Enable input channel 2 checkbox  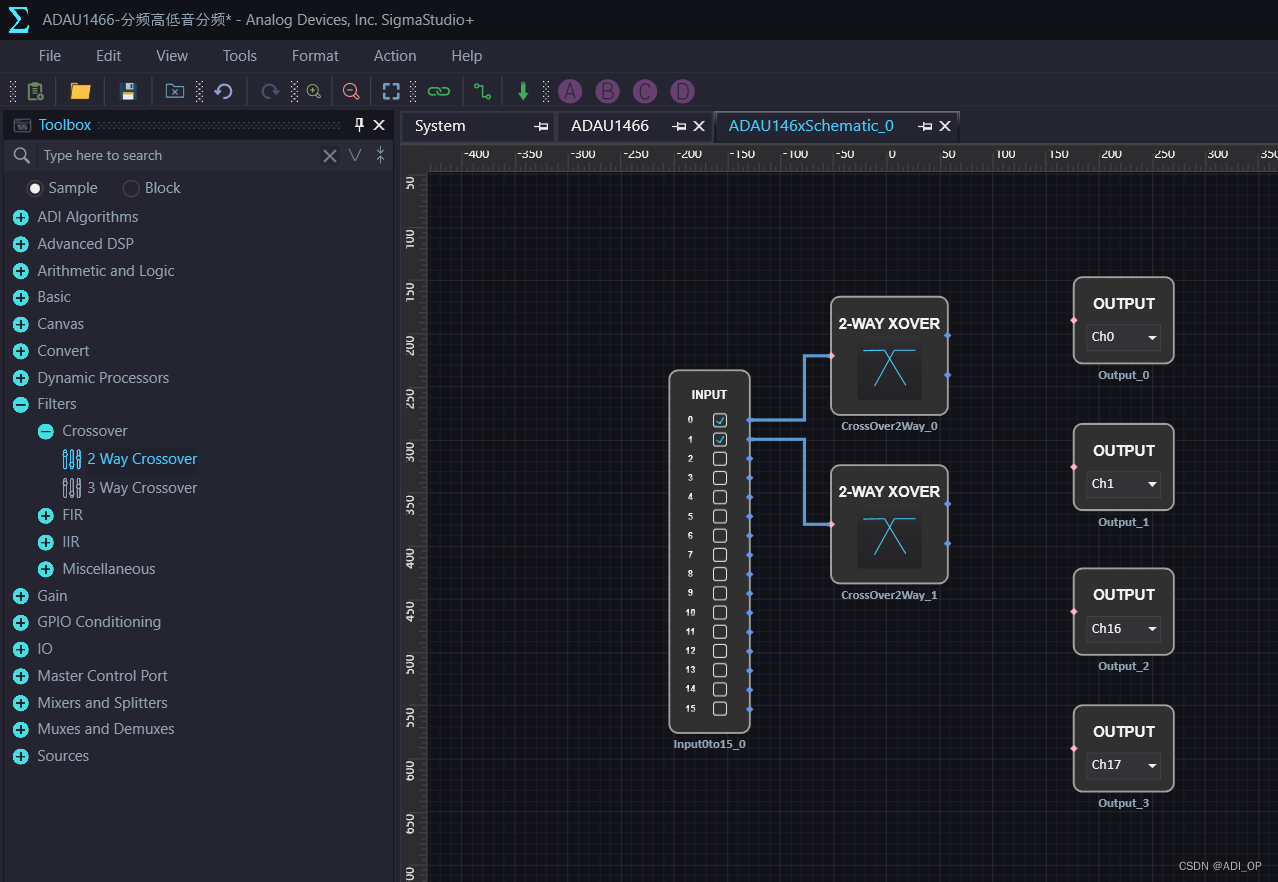coord(720,459)
